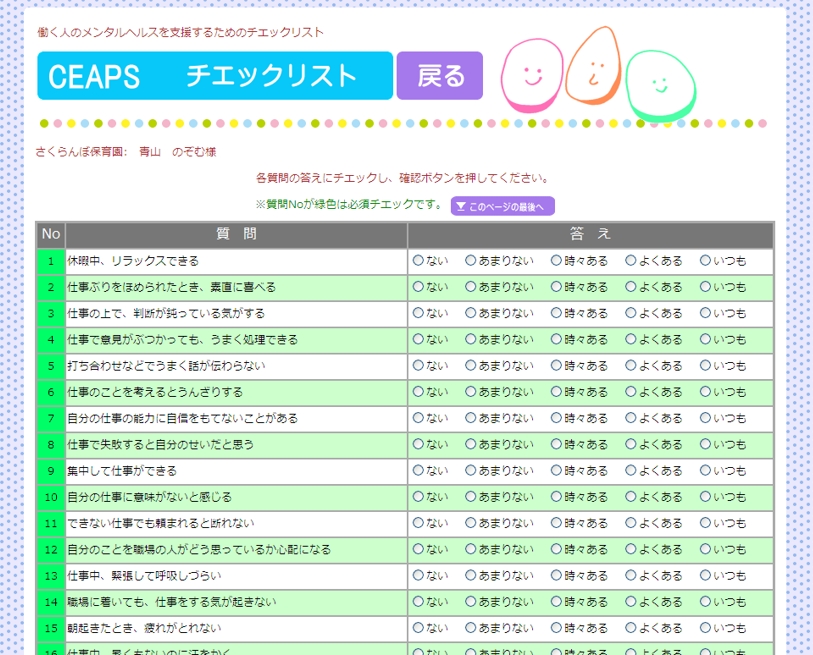Viewport: 813px width, 655px height.
Task: Mark question 14 as よくある
Action: 631,602
